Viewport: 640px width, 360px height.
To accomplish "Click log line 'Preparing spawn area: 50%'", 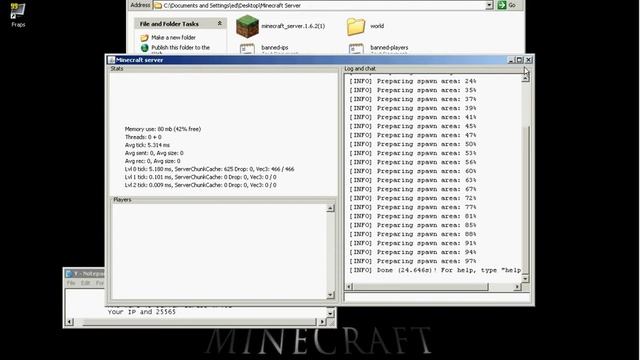I will tap(413, 144).
